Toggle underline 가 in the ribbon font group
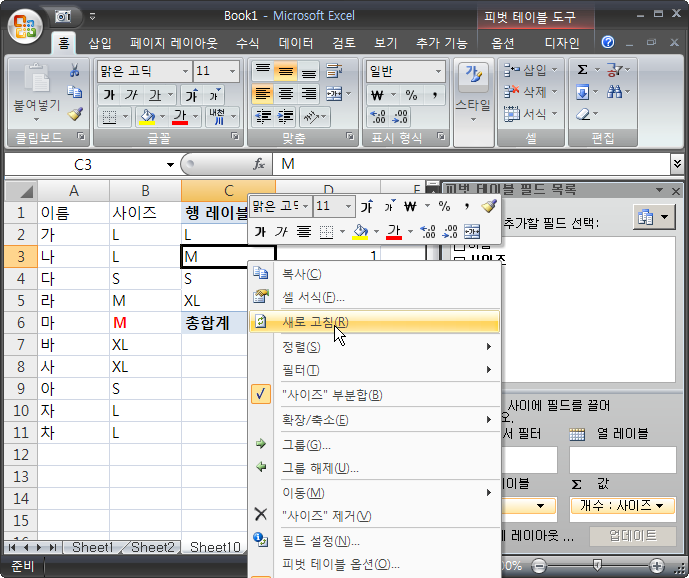This screenshot has height=578, width=689. tap(155, 95)
